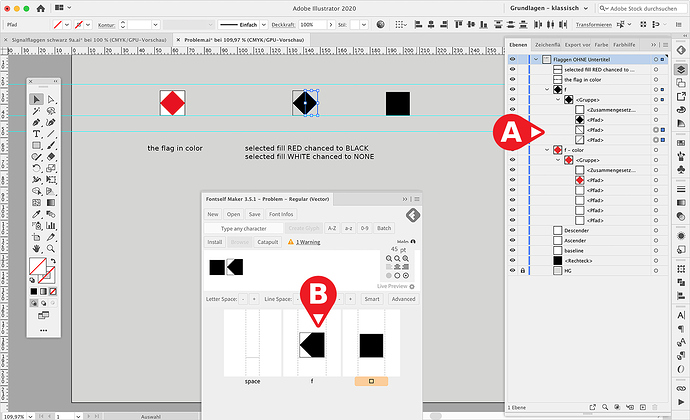
Task: Select the Type tool
Action: 37,134
